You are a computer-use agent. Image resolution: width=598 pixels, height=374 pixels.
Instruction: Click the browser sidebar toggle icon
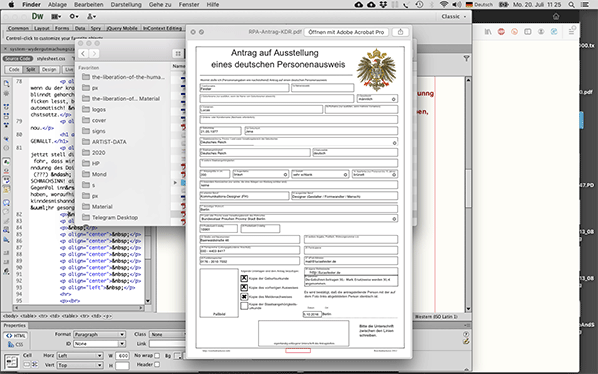point(528,32)
